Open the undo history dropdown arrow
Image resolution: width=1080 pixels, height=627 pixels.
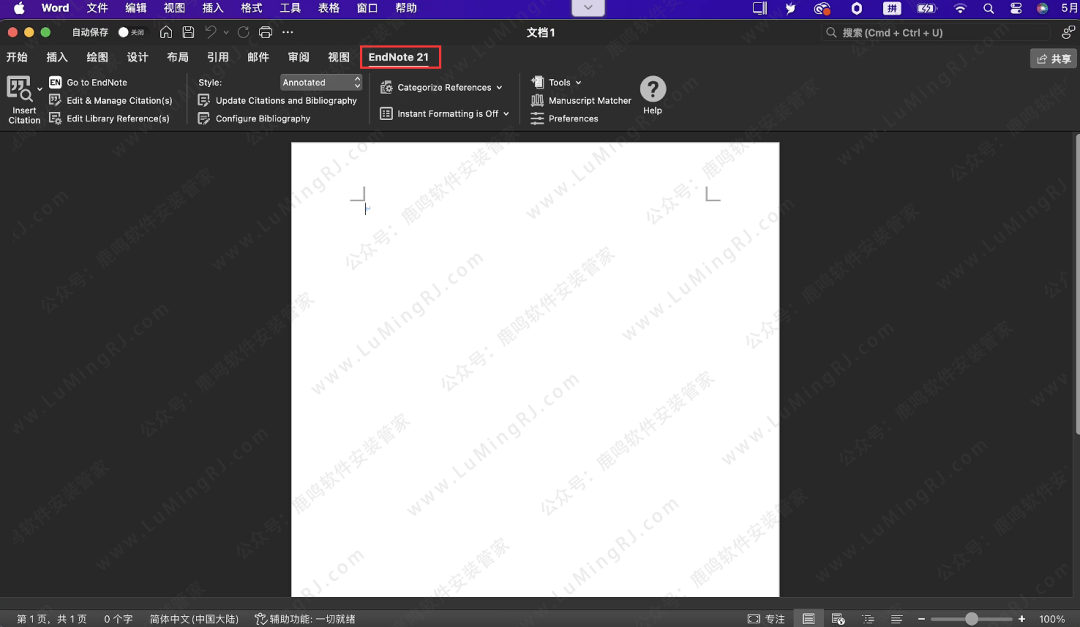point(226,32)
